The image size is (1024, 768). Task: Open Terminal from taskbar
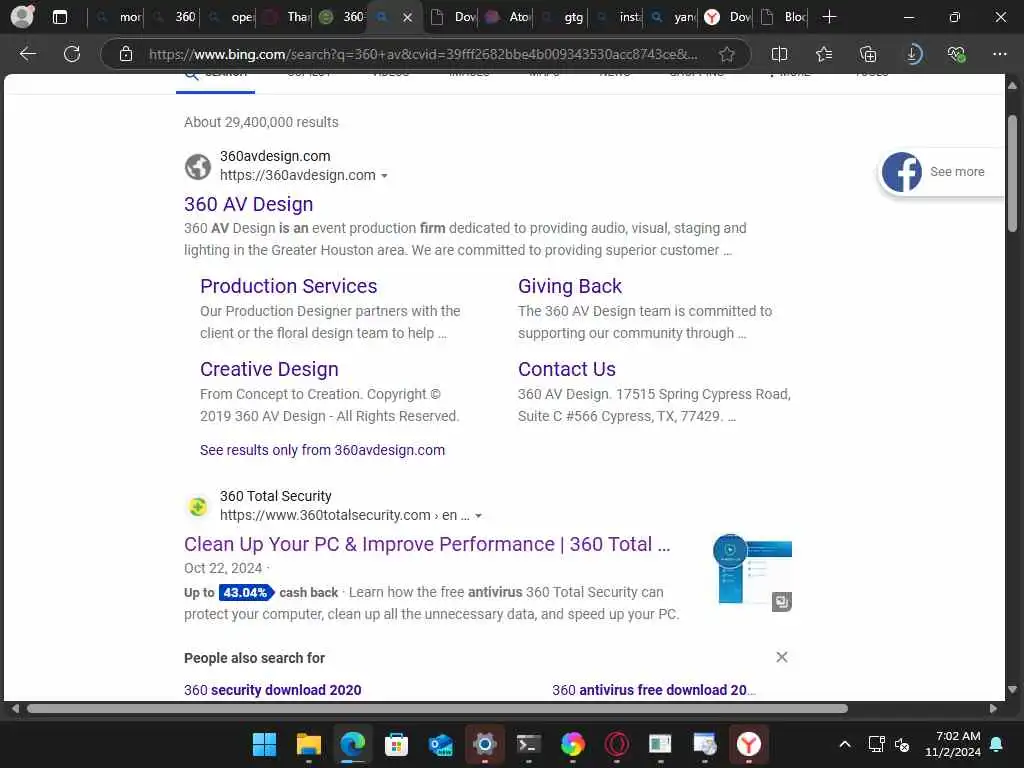pyautogui.click(x=528, y=744)
